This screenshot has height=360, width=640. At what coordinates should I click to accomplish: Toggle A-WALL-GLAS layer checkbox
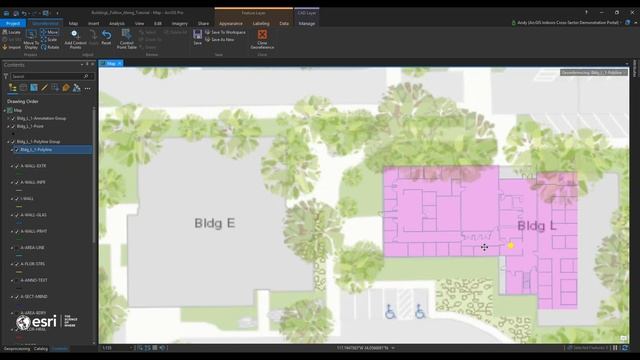(x=17, y=215)
